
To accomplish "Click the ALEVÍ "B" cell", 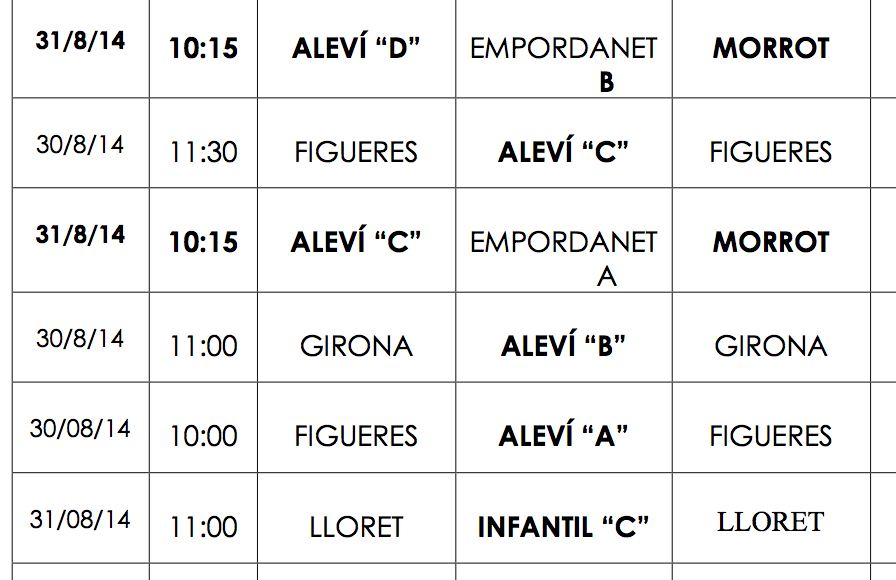I will 563,346.
